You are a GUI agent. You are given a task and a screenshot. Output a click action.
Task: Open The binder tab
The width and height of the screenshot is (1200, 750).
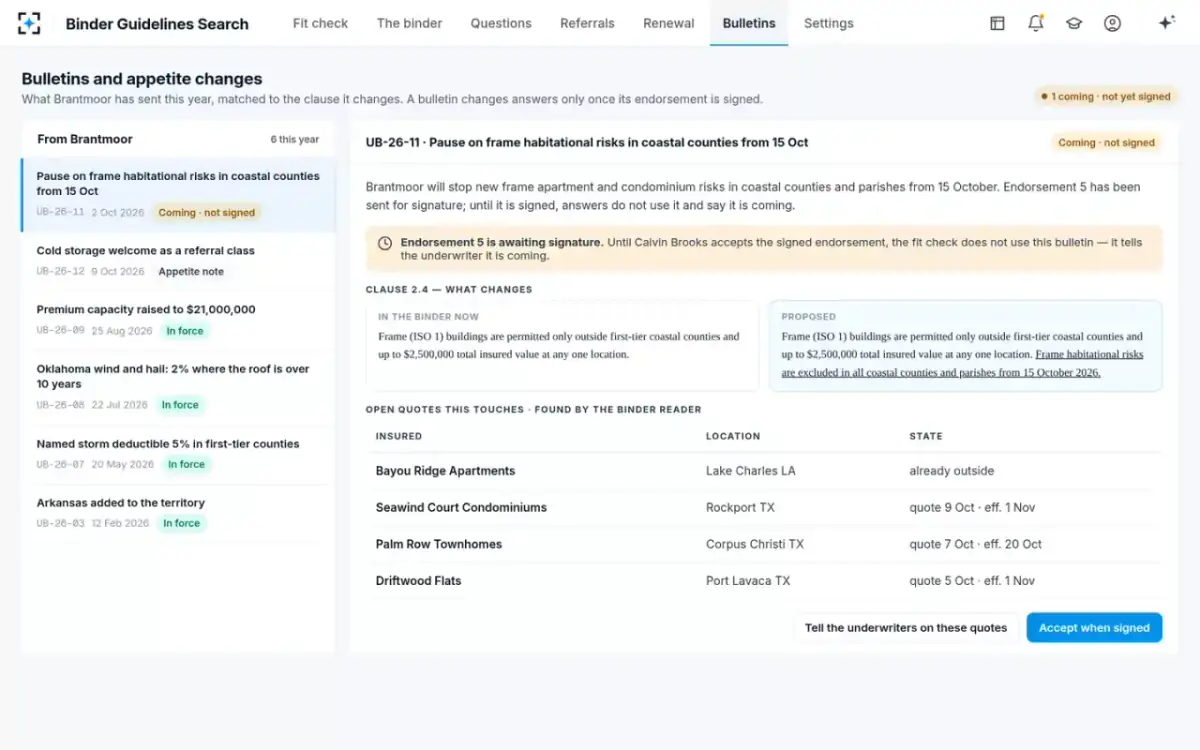coord(409,23)
